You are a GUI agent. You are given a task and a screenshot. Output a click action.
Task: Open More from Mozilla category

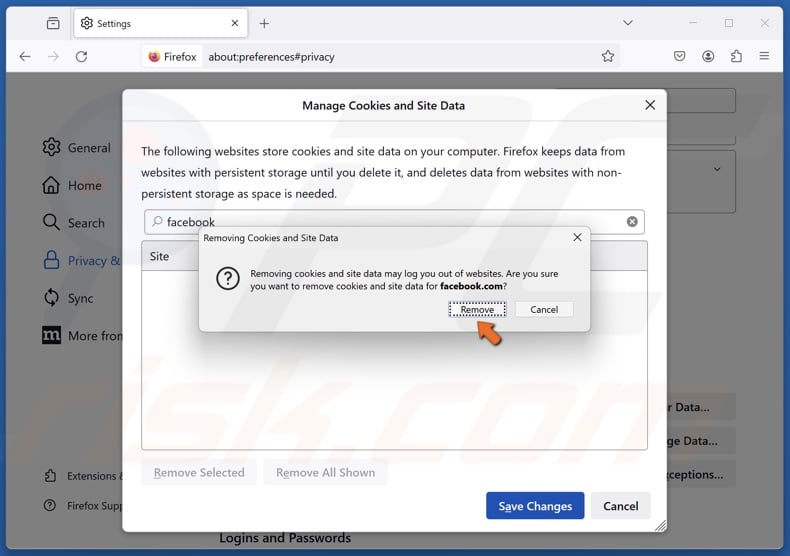pos(82,335)
